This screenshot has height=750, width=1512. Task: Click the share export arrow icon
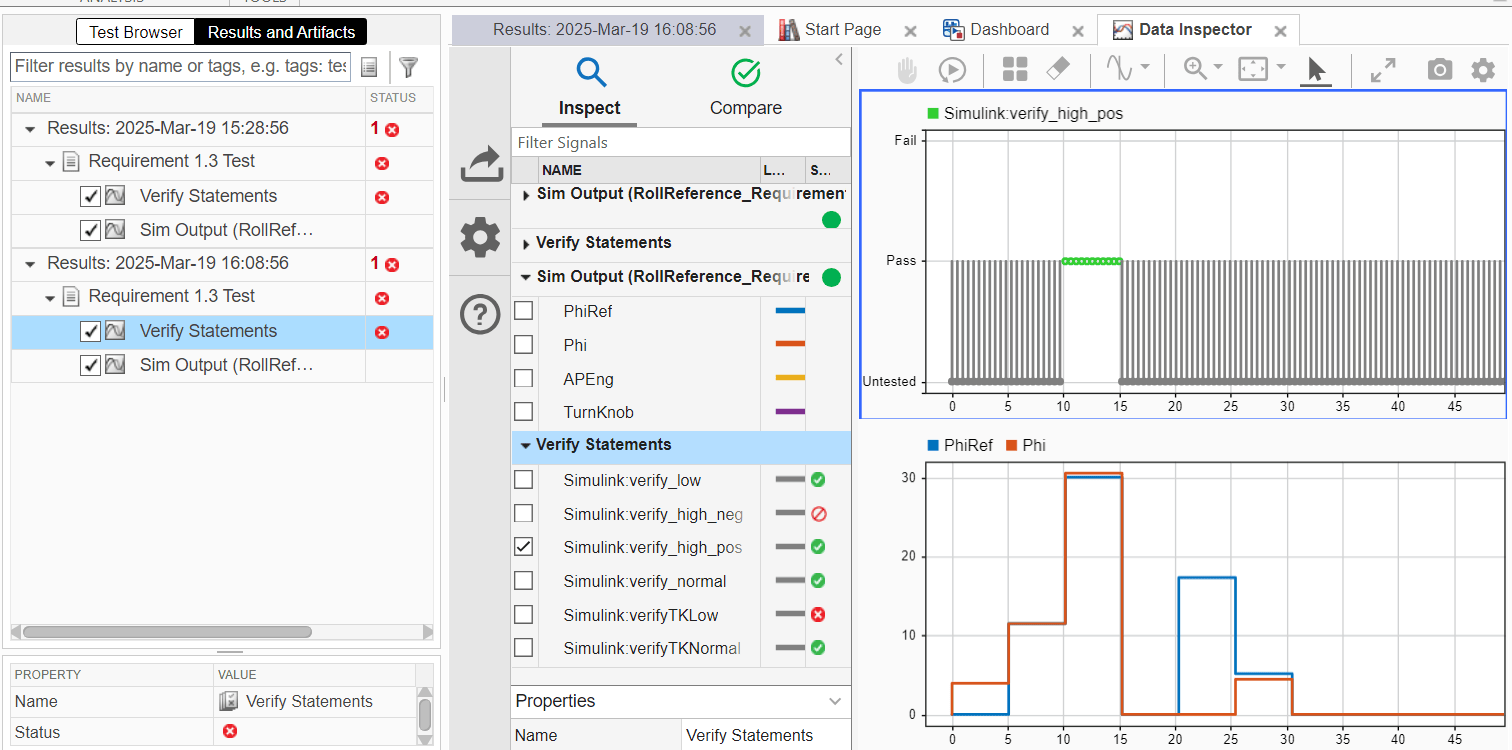coord(481,165)
